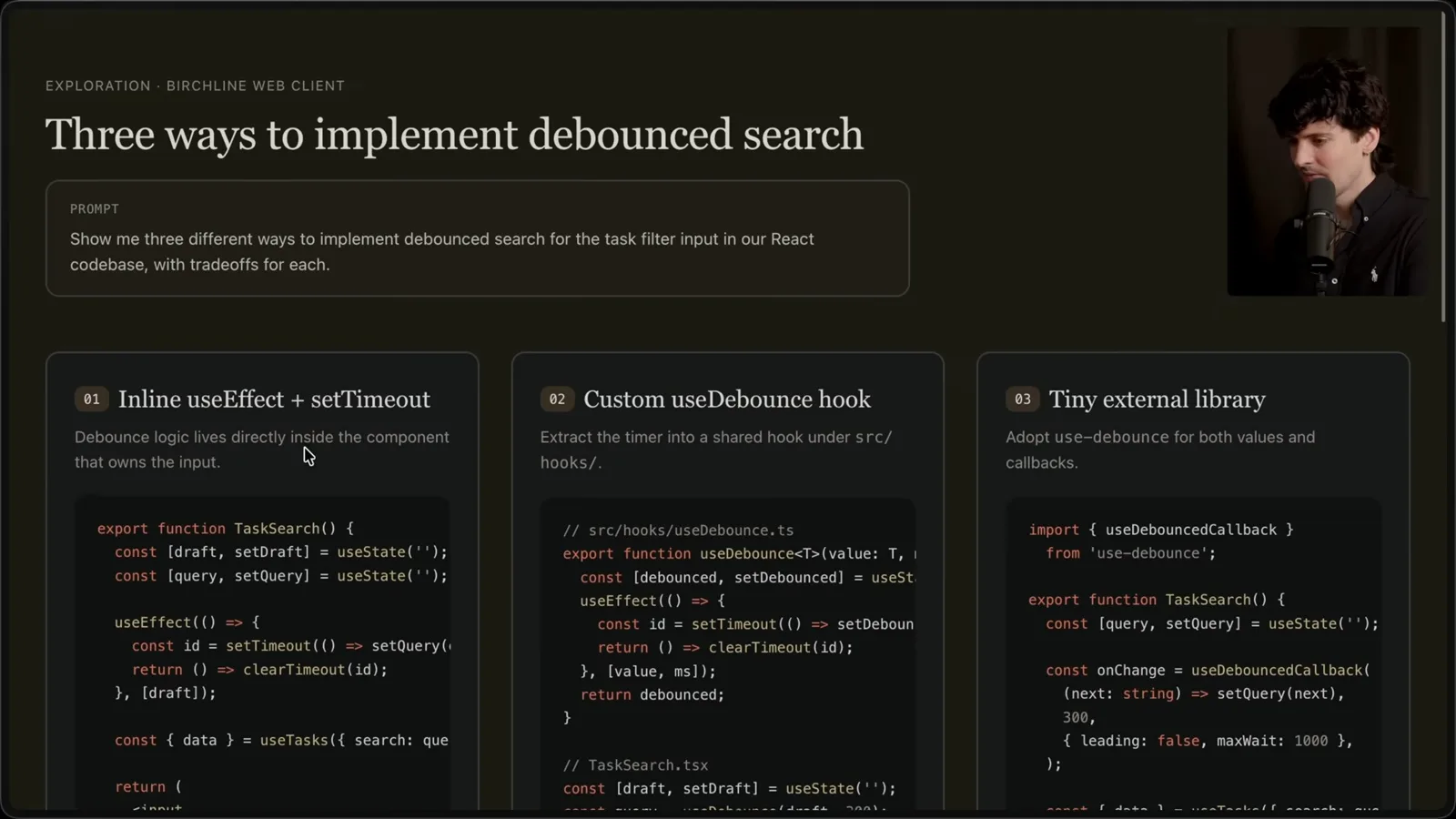Click the '01' badge on the first card
The height and width of the screenshot is (819, 1456).
click(x=91, y=399)
